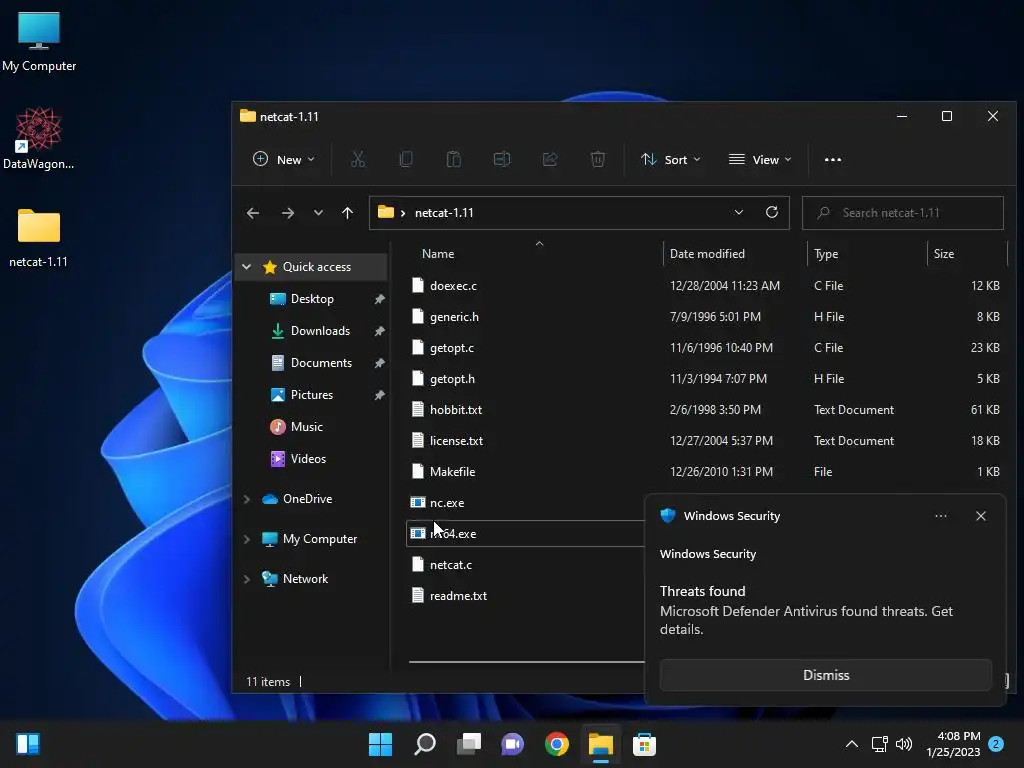Viewport: 1024px width, 768px height.
Task: Click the Copy icon in toolbar
Action: point(406,159)
